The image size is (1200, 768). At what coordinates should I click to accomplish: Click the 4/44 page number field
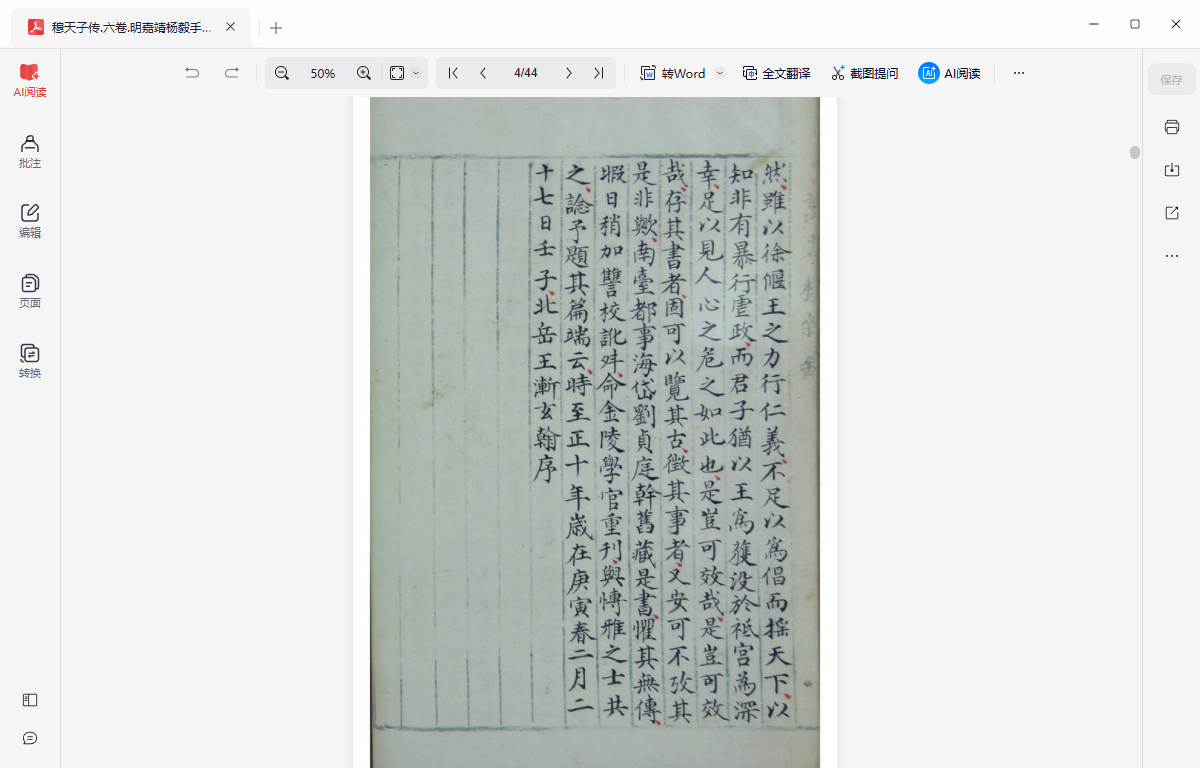526,73
